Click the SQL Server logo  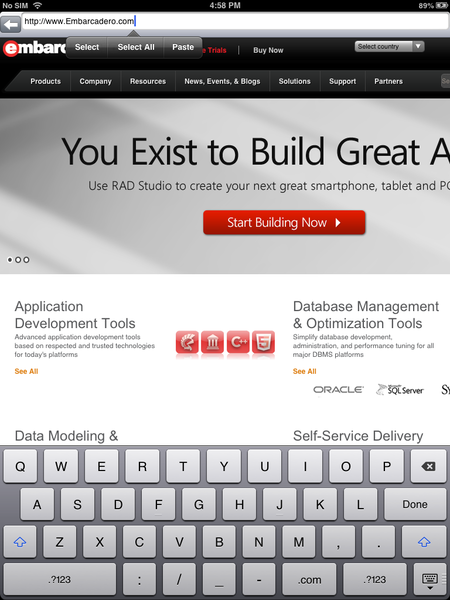coord(400,390)
